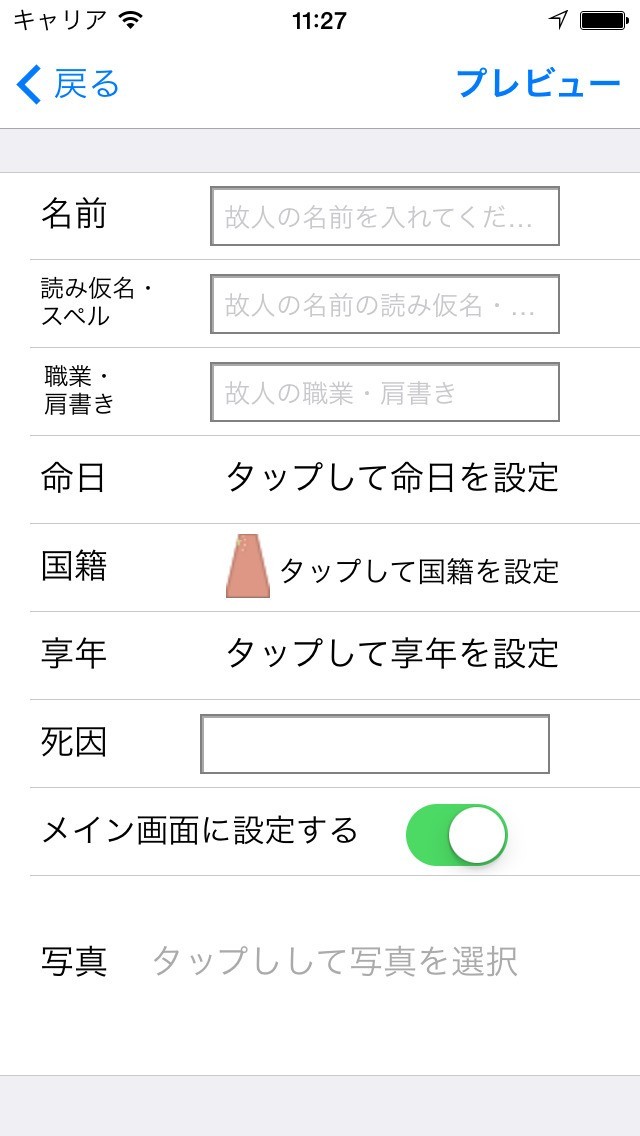Tap タップしして写真を選択 to choose photo
640x1136 pixels.
tap(334, 962)
